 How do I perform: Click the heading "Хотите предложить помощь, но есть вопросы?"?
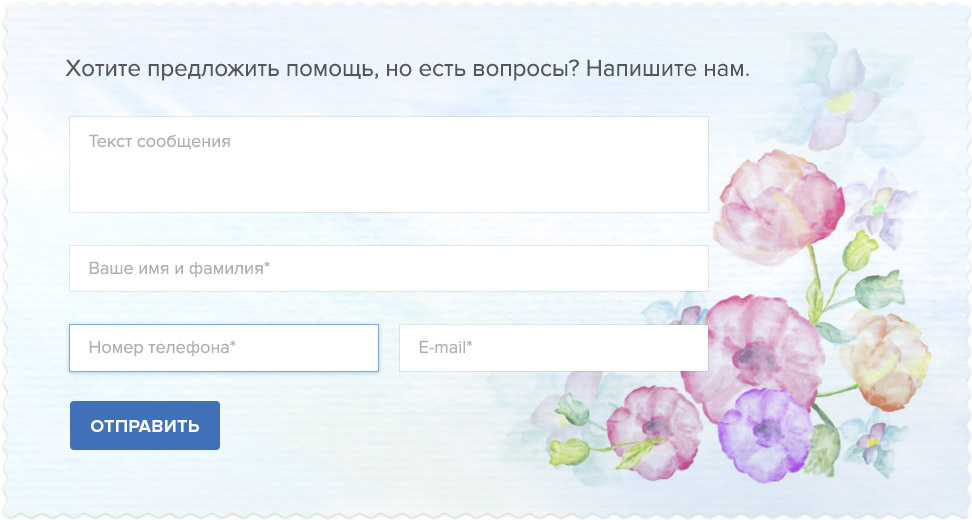pos(322,69)
